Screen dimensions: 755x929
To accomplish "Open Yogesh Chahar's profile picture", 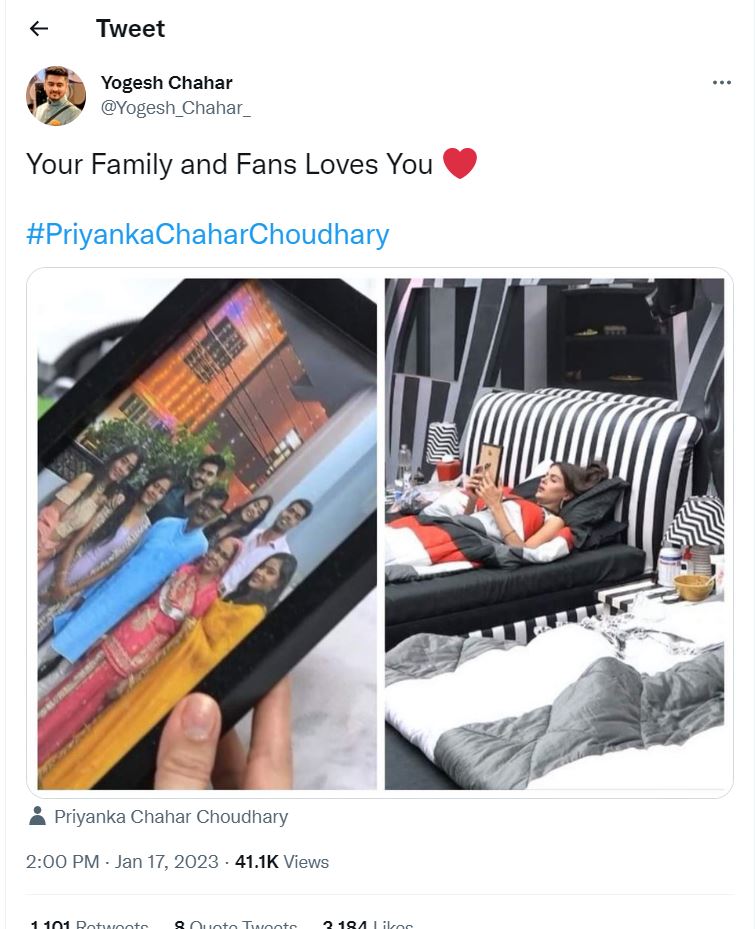I will coord(56,95).
